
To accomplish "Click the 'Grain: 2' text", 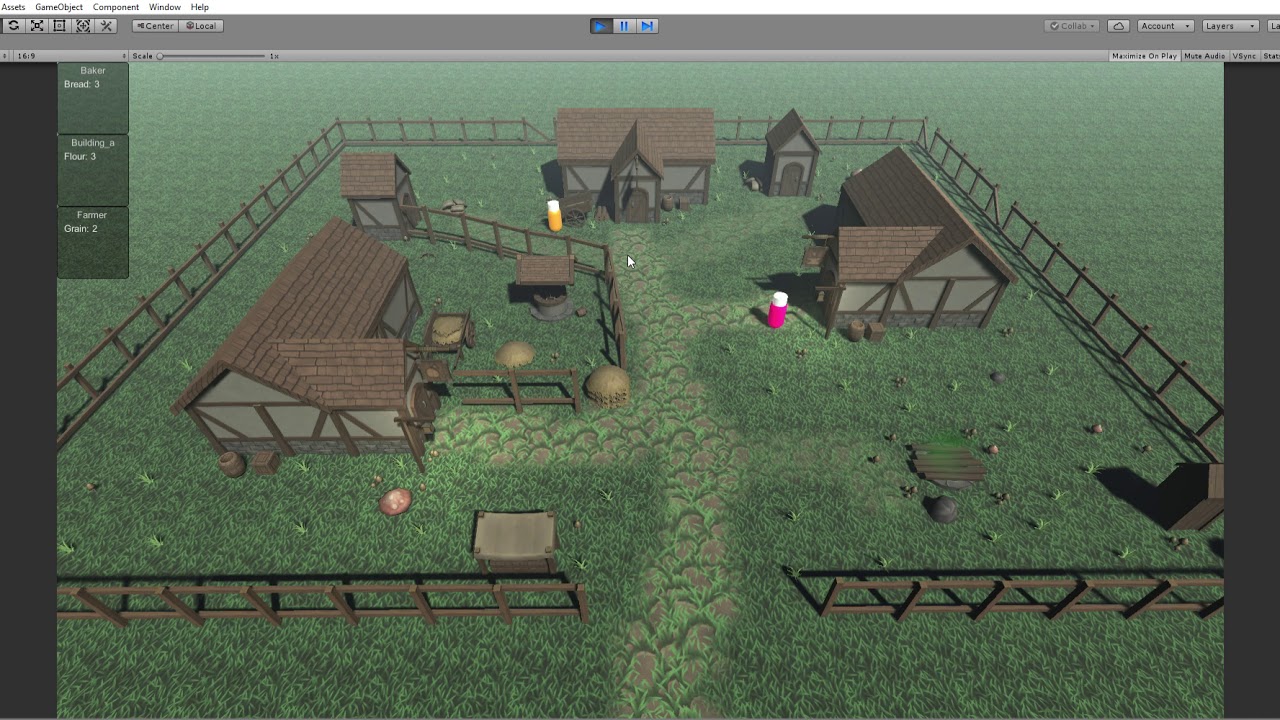I will [x=81, y=228].
